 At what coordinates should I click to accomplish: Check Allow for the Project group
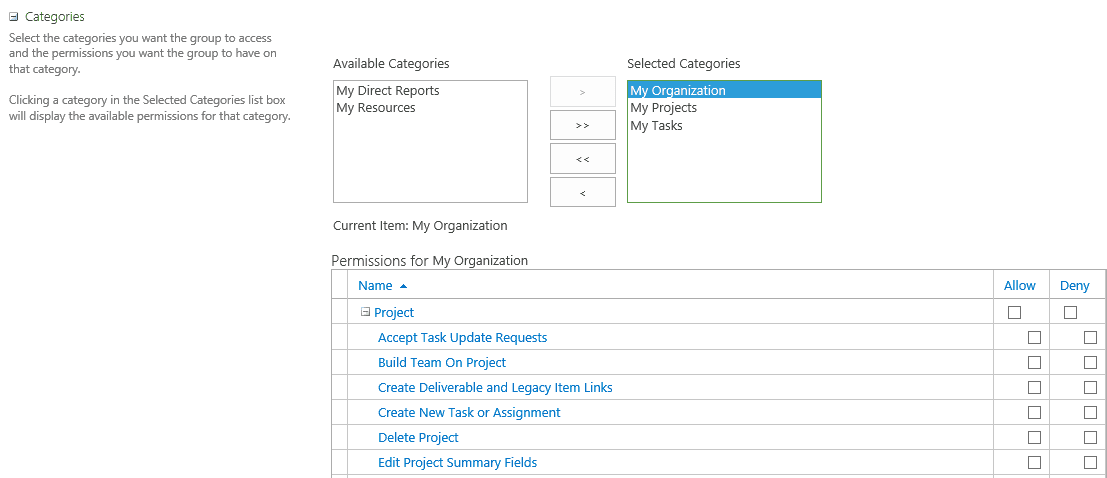coord(1015,312)
